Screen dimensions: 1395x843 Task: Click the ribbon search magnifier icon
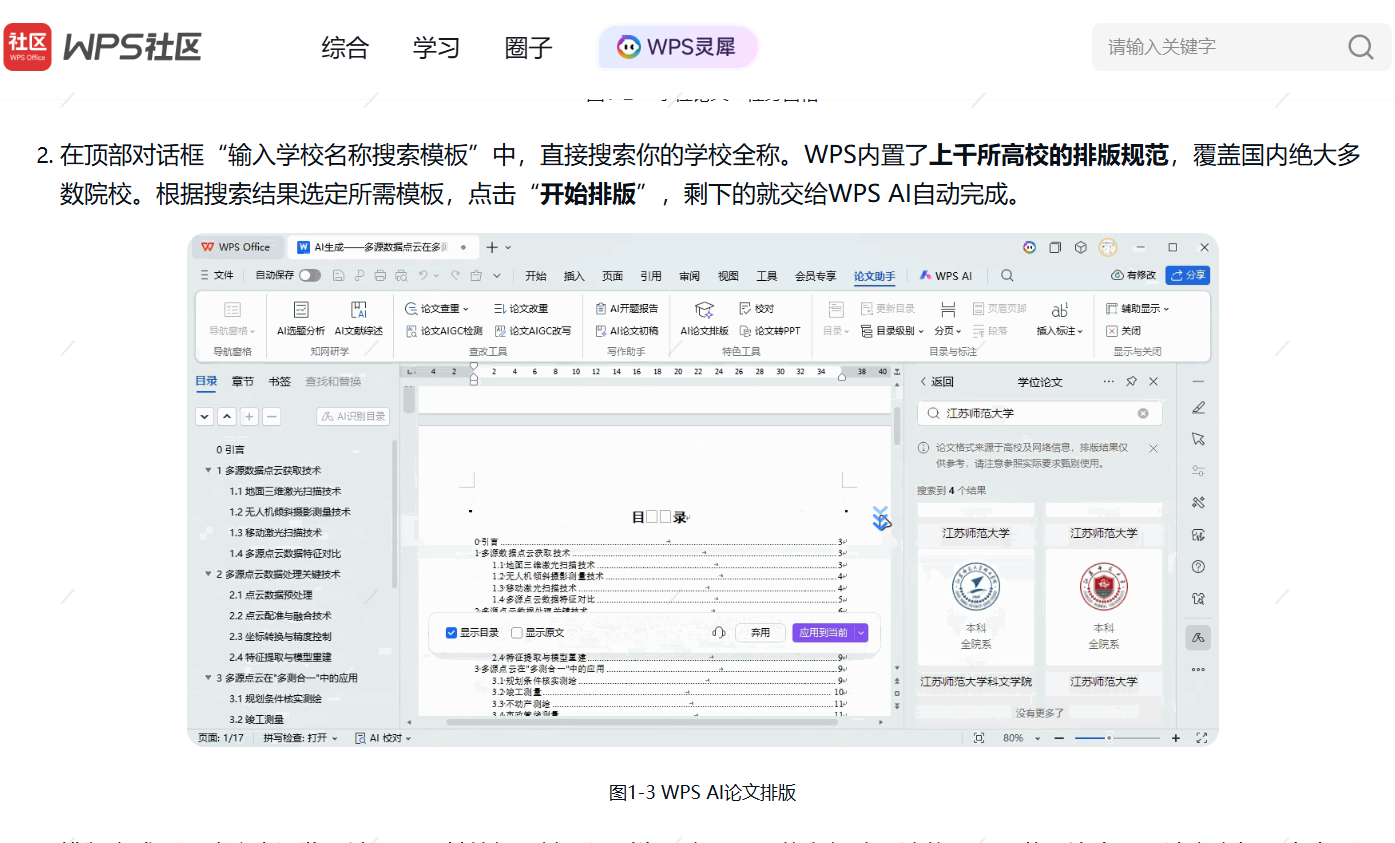(x=1007, y=276)
